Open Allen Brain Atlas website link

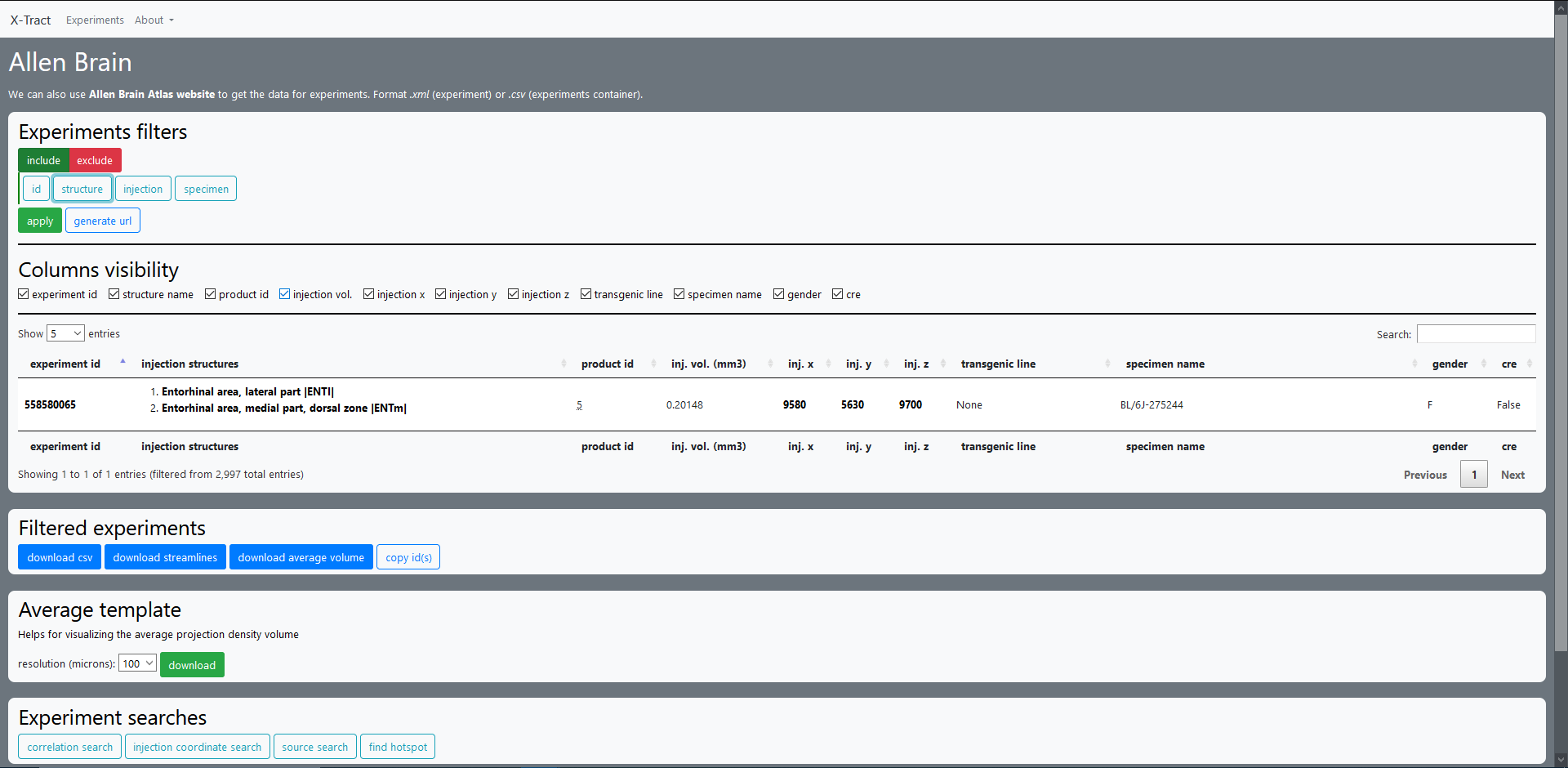coord(152,94)
